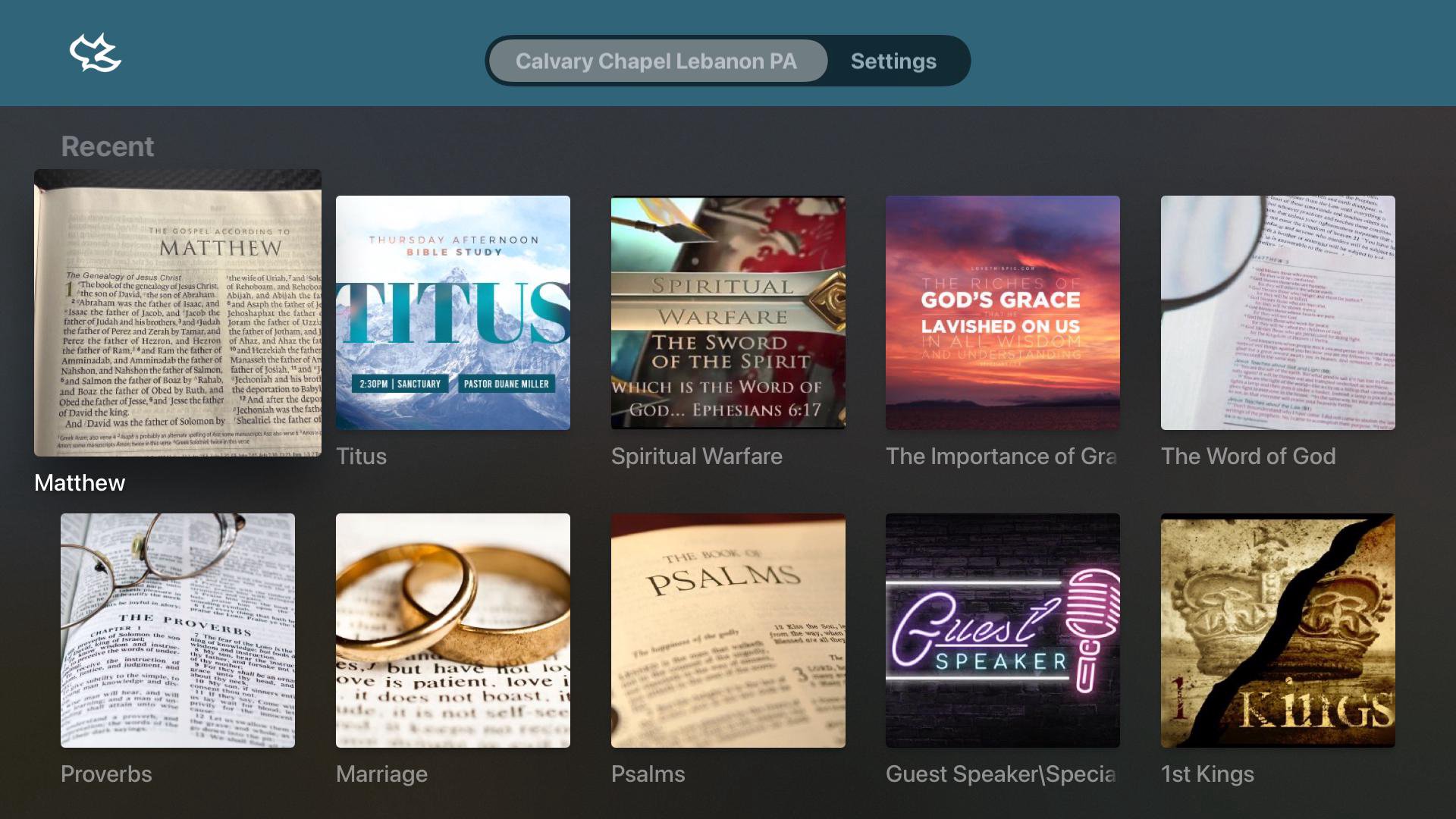Select the neon Guest Speaker artwork
The image size is (1456, 819).
pyautogui.click(x=1003, y=630)
